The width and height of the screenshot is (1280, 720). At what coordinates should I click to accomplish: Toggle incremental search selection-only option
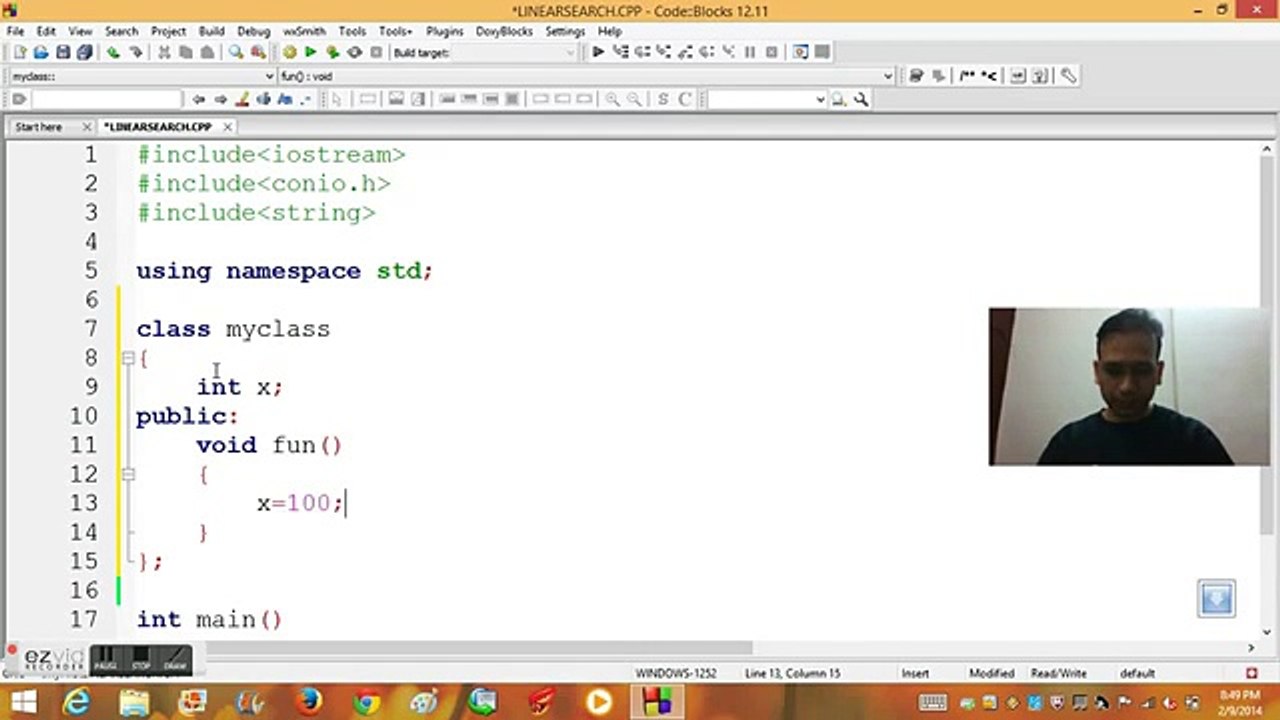264,99
